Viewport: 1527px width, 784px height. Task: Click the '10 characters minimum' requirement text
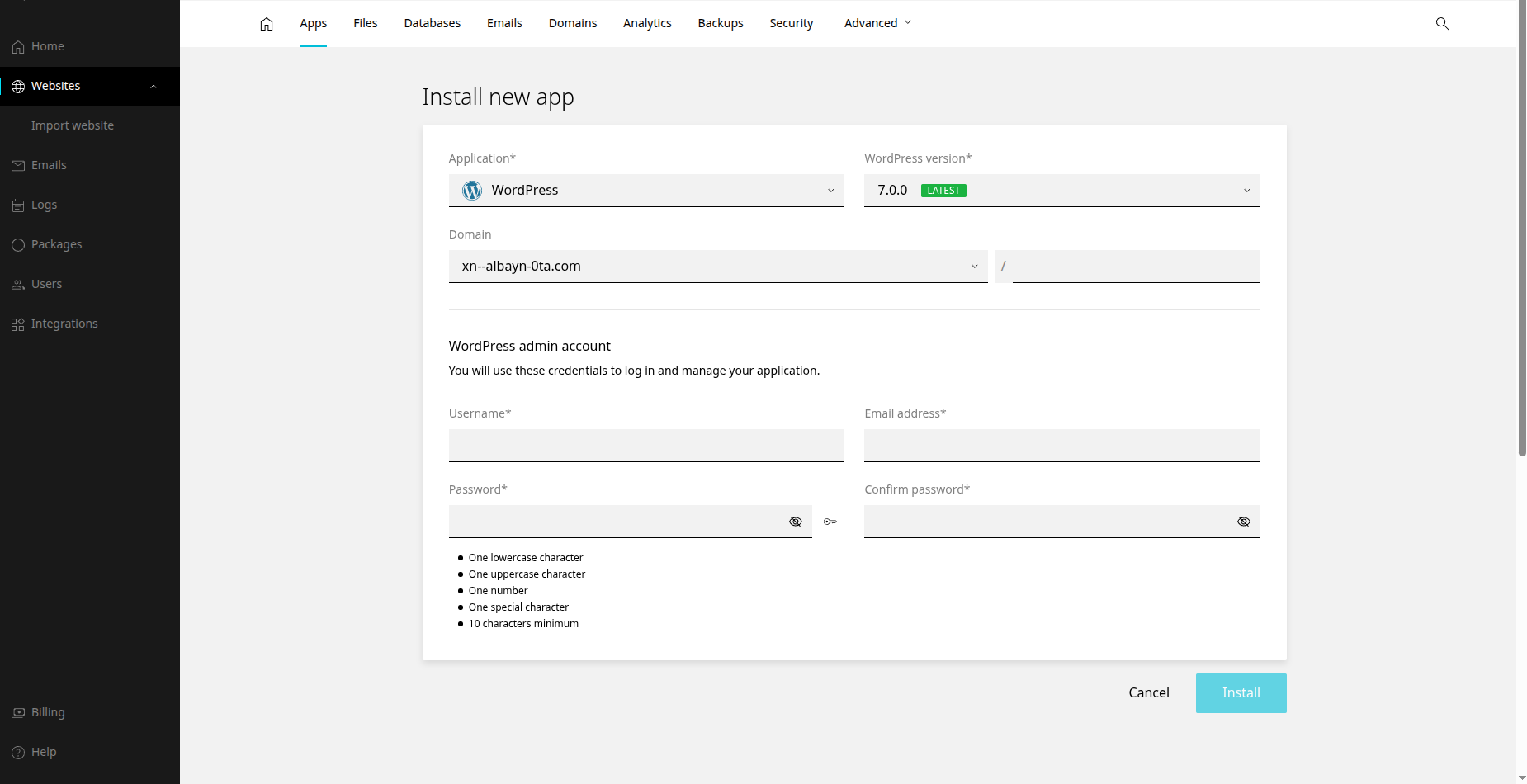(x=523, y=624)
